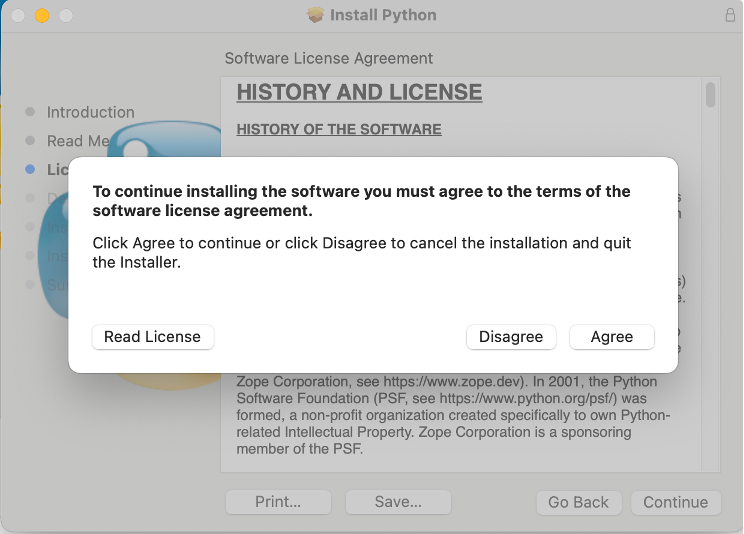Click the Continue button
This screenshot has width=744, height=534.
(676, 502)
